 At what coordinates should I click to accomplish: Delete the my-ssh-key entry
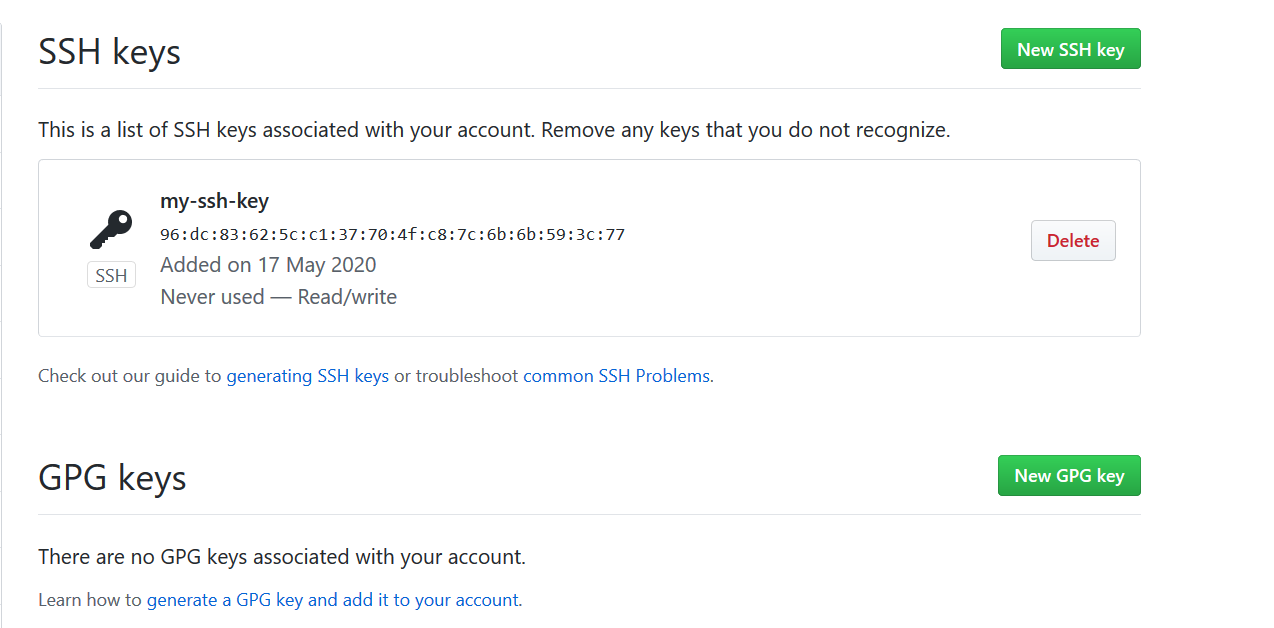pyautogui.click(x=1072, y=241)
